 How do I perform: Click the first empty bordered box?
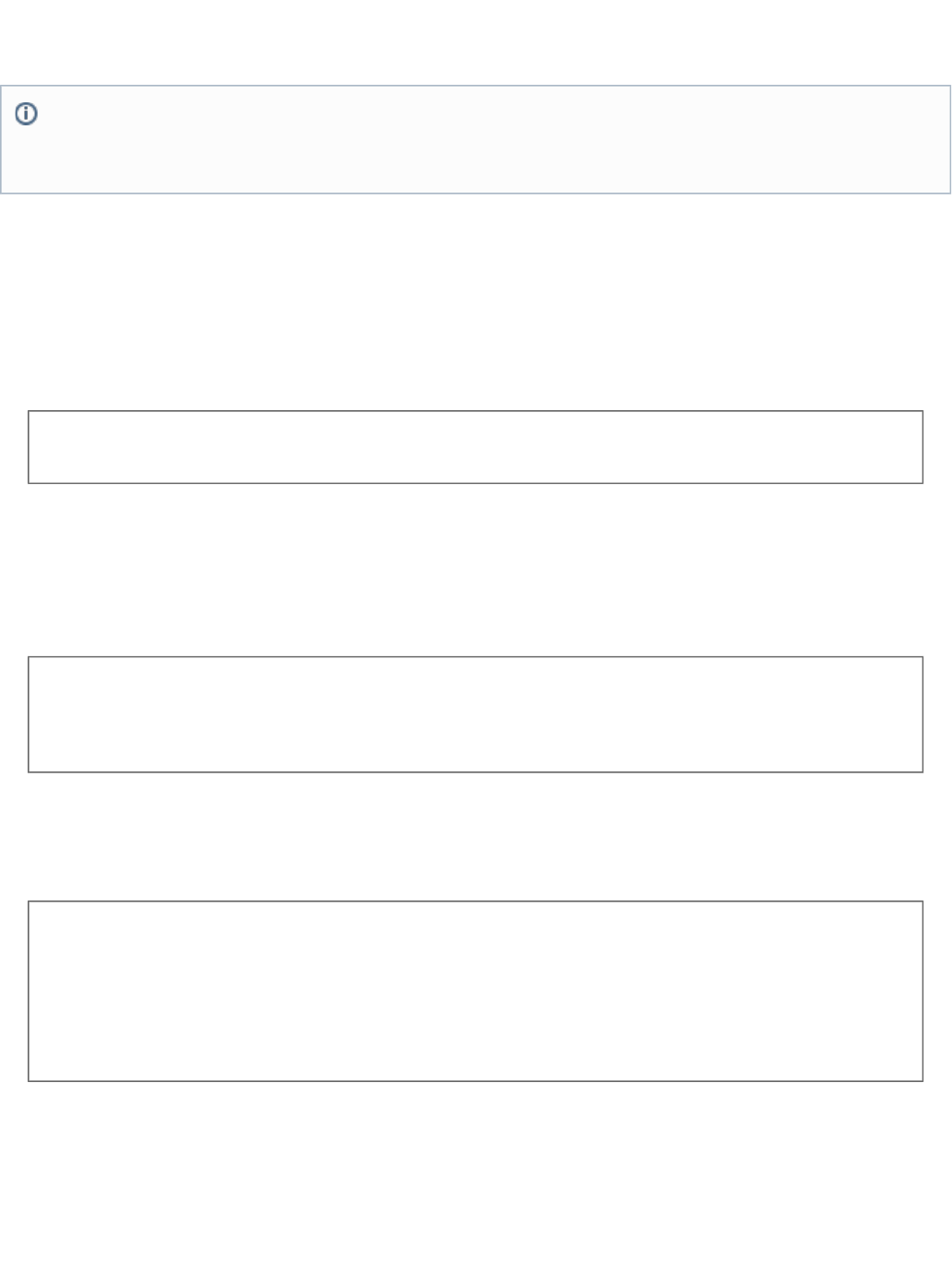(476, 447)
